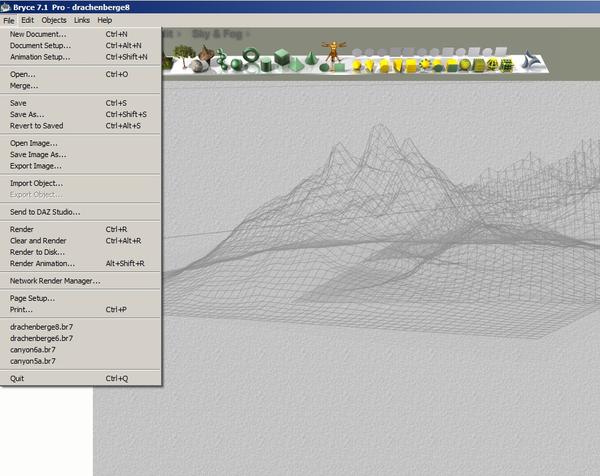
Task: Select Print... in the File menu
Action: click(81, 310)
